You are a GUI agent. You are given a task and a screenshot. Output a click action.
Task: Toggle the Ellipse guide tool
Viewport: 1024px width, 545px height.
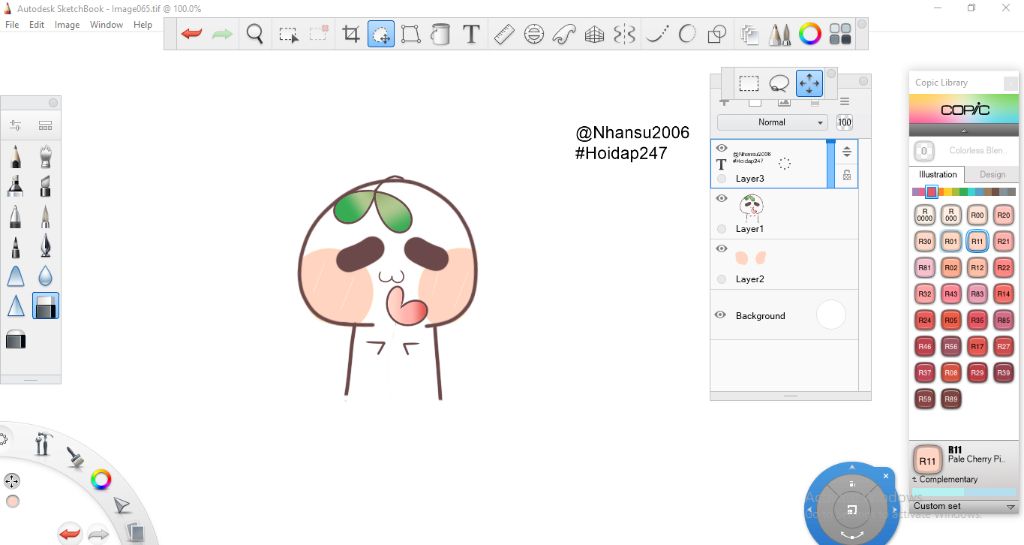click(x=534, y=33)
